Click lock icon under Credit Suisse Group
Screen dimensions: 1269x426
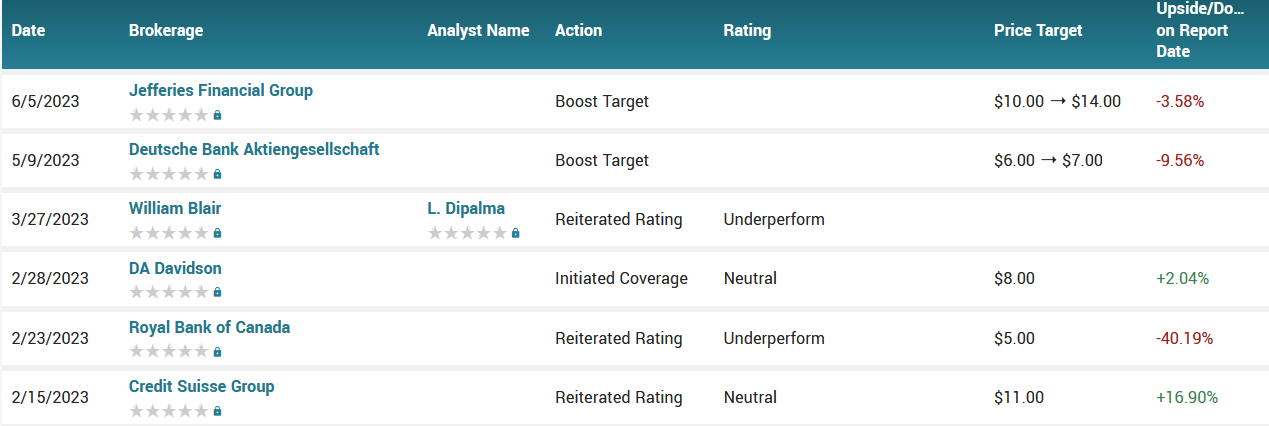[217, 411]
